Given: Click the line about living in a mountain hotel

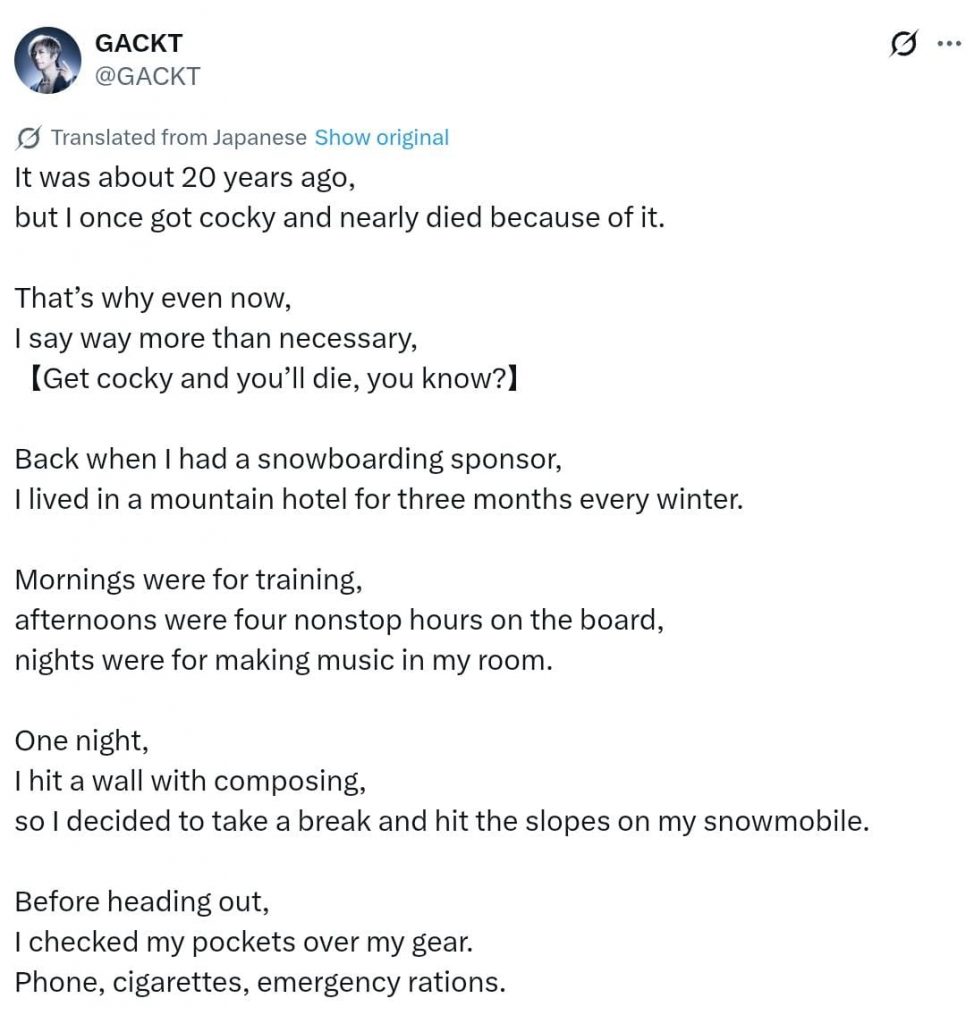Looking at the screenshot, I should tap(379, 499).
